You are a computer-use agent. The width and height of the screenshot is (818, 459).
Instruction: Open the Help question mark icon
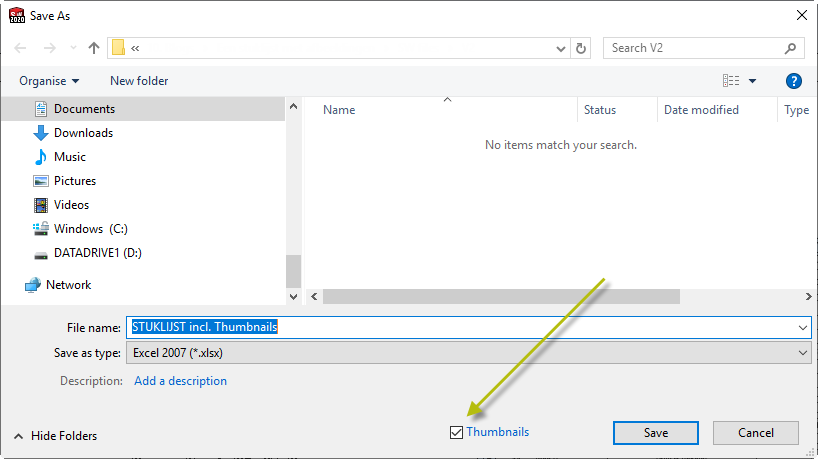[794, 81]
